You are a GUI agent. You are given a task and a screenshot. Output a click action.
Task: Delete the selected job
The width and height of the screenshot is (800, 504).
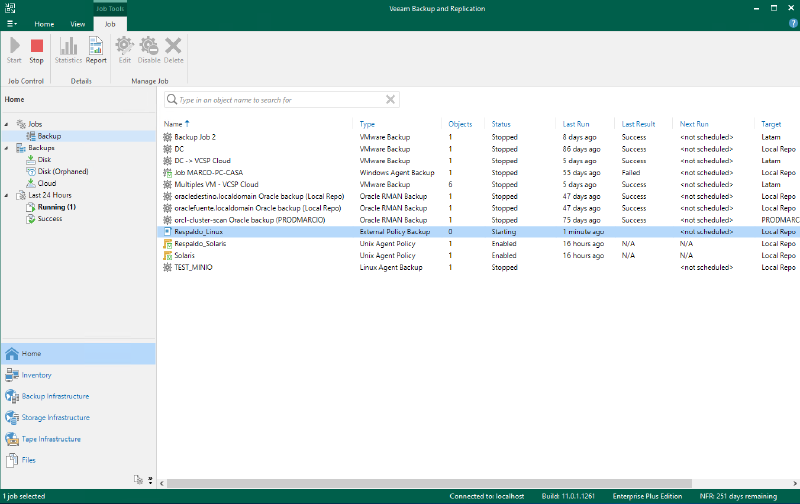pos(173,50)
